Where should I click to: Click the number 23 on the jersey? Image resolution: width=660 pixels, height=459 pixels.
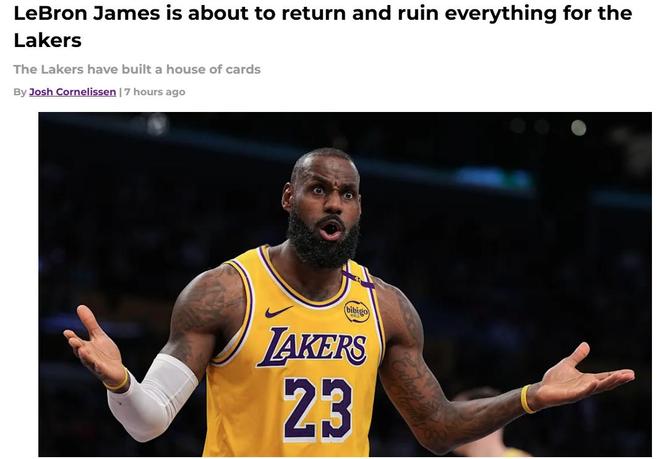(x=318, y=408)
